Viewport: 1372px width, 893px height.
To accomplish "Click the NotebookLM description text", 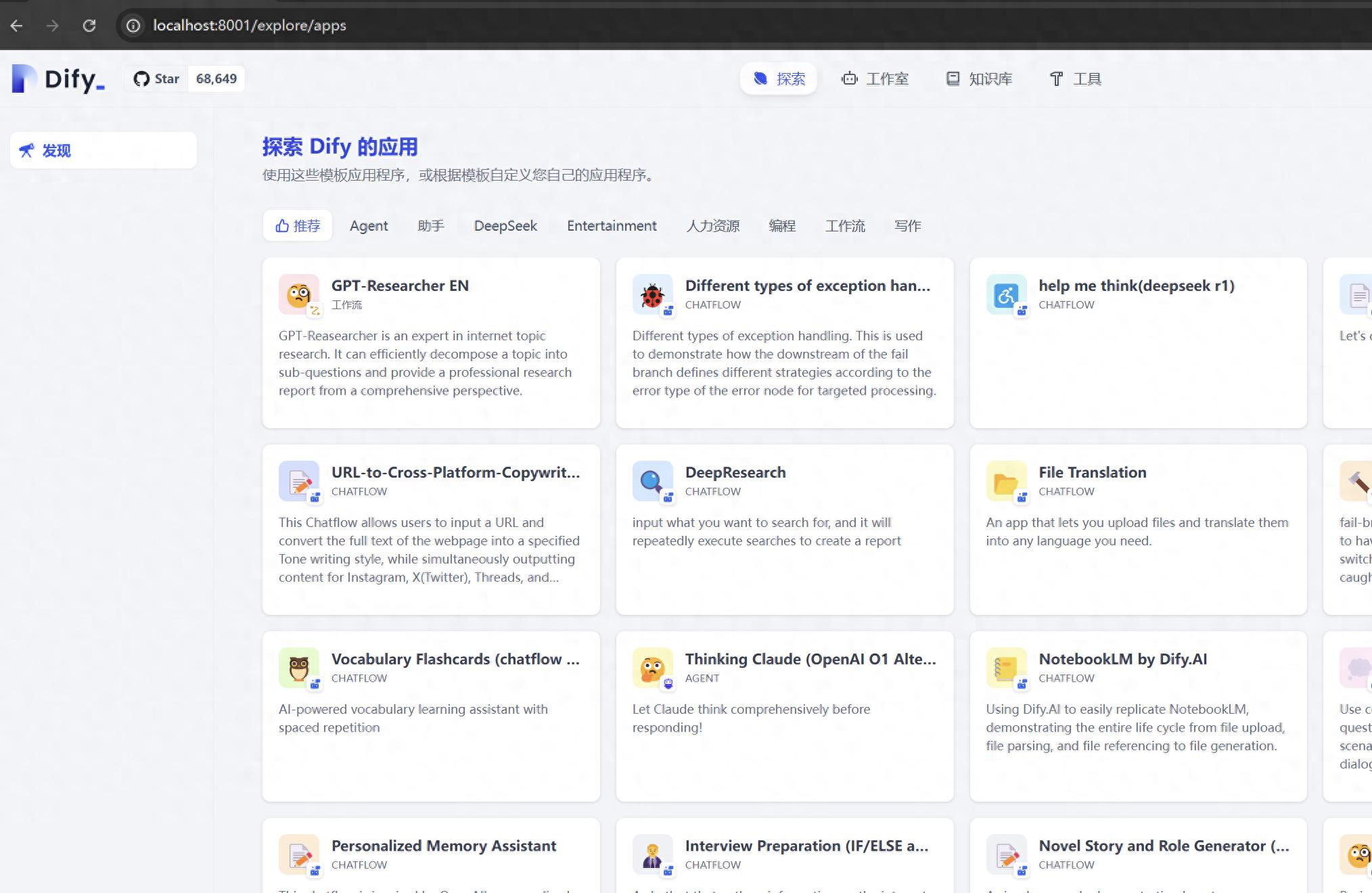I will click(1135, 727).
